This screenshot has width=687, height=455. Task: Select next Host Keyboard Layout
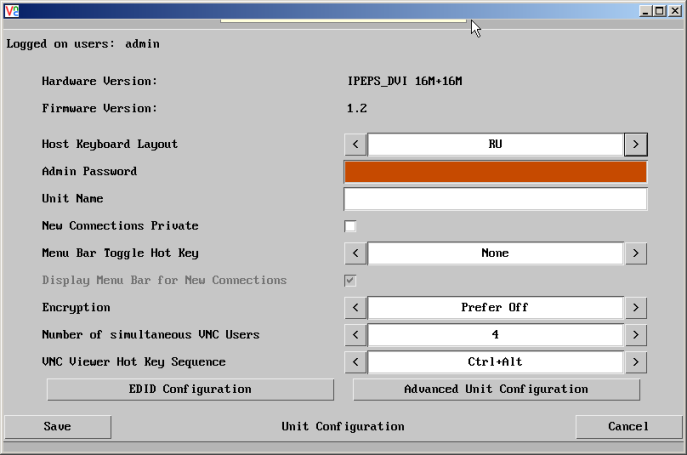pos(636,144)
